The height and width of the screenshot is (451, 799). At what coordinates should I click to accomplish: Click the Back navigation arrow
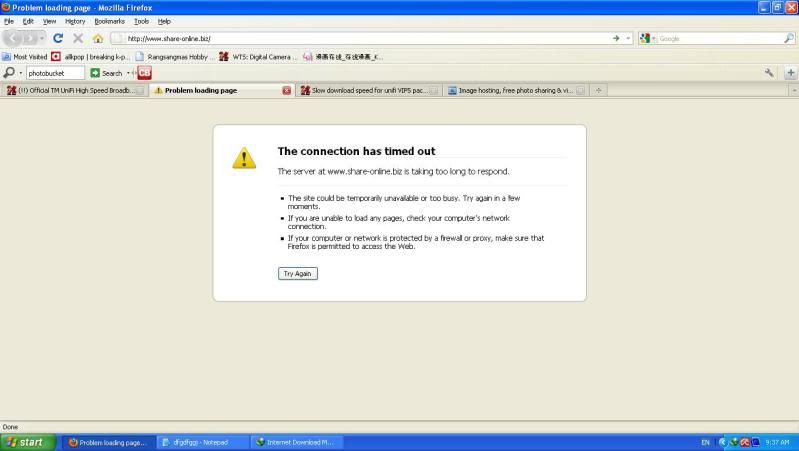[14, 38]
